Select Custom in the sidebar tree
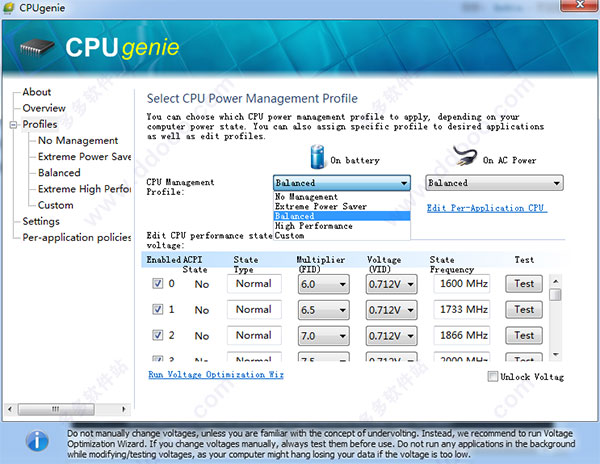The image size is (600, 464). pyautogui.click(x=55, y=205)
